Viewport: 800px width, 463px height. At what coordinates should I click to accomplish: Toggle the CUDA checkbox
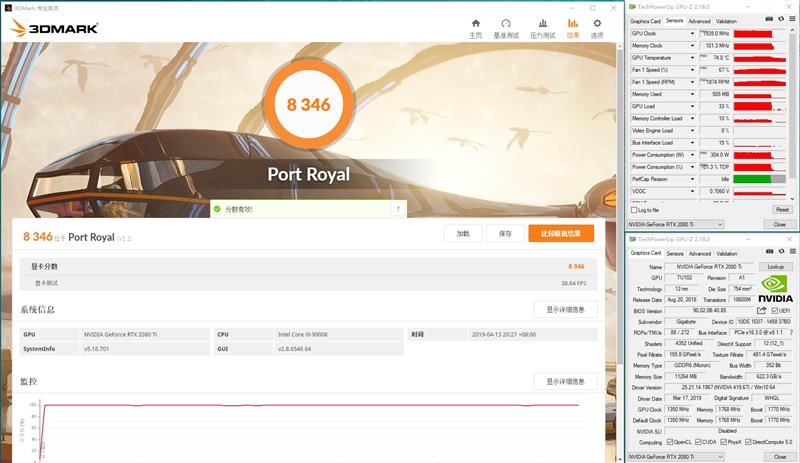click(698, 442)
